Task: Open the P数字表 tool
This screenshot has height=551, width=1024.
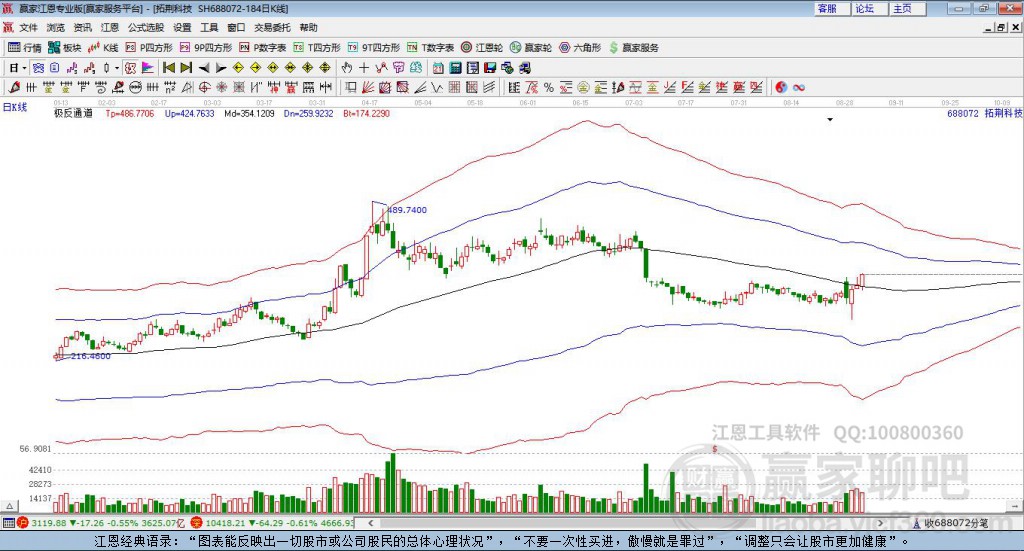Action: click(x=263, y=48)
